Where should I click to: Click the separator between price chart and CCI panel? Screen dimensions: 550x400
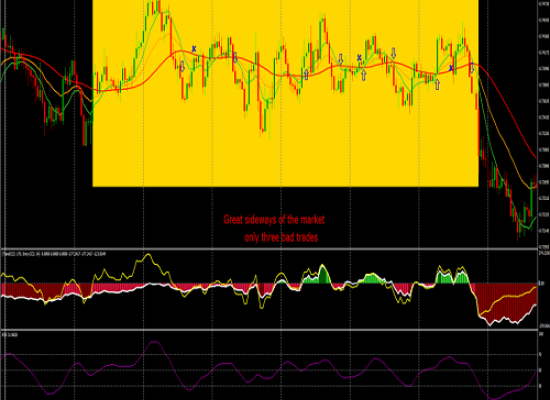pos(269,249)
